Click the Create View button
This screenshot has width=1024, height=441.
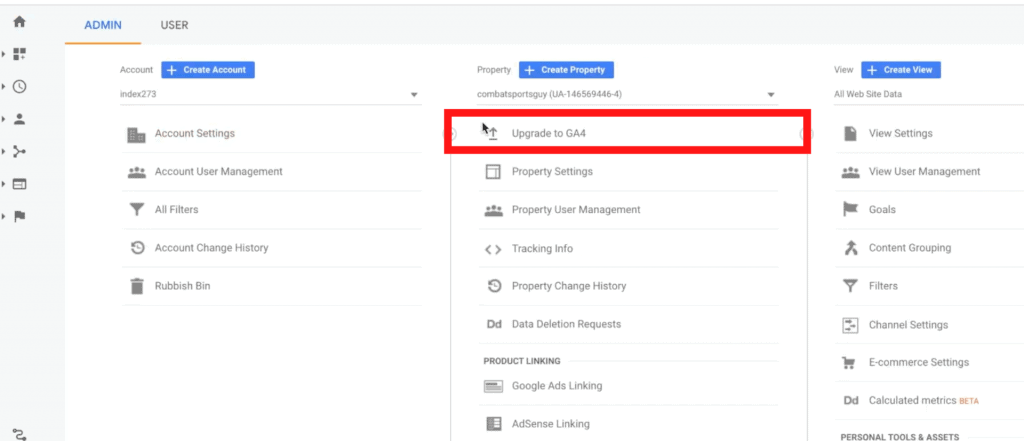click(x=901, y=70)
